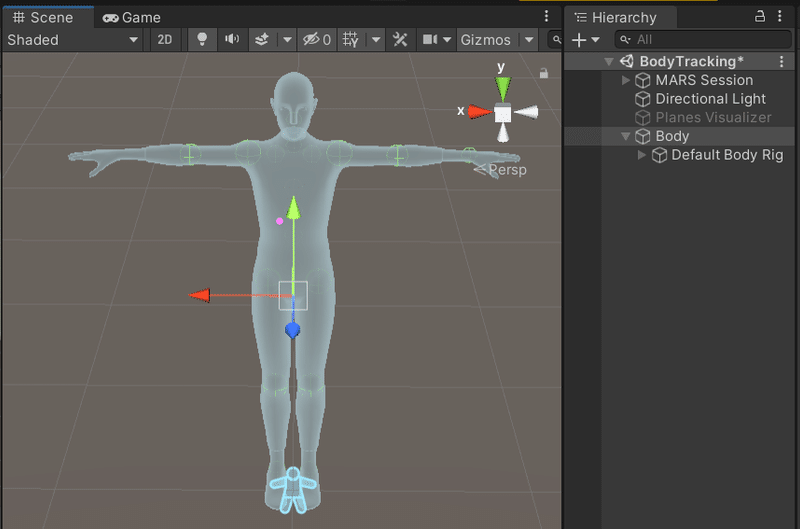Expand the Default Body Rig item
Viewport: 800px width, 529px height.
click(x=642, y=155)
